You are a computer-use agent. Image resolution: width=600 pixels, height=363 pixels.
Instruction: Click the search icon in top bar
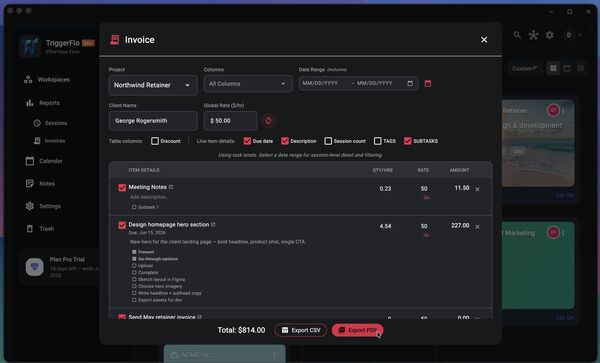pyautogui.click(x=517, y=35)
